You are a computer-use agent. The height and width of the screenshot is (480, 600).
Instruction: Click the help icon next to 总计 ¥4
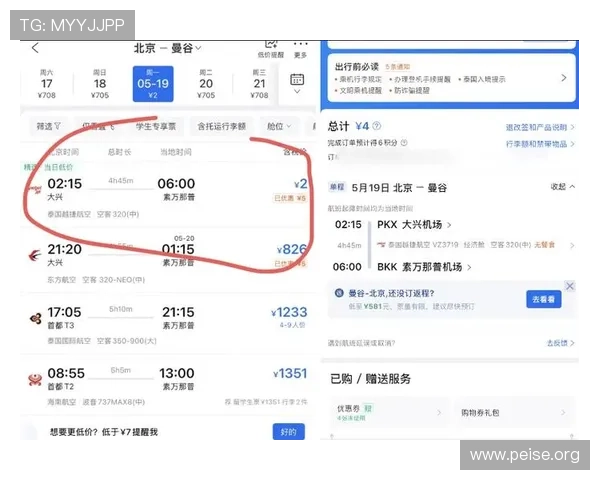click(x=377, y=126)
